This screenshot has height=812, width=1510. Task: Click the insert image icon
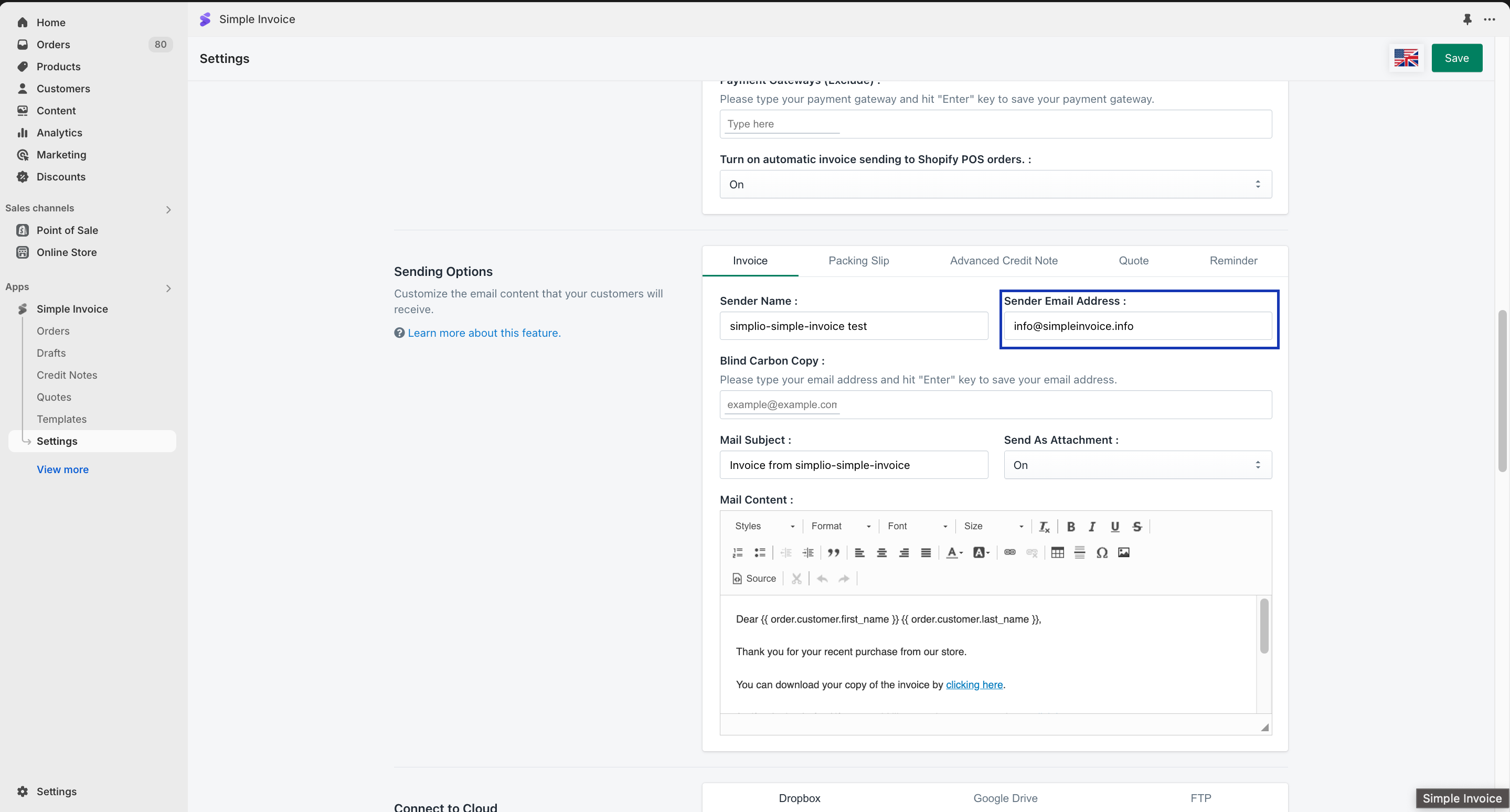coord(1123,552)
